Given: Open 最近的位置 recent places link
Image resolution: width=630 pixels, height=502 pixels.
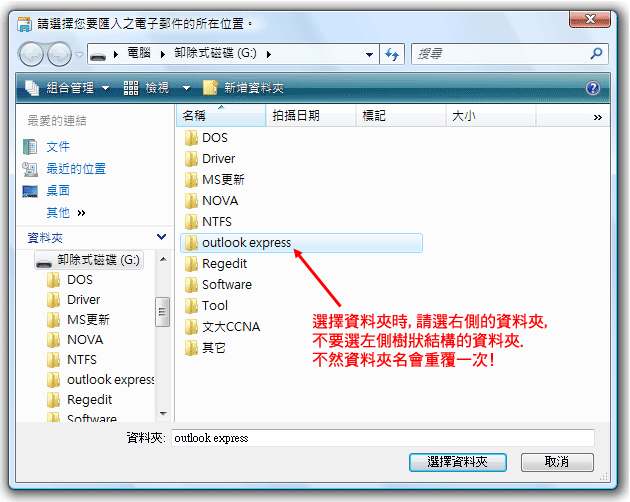Looking at the screenshot, I should pyautogui.click(x=76, y=168).
